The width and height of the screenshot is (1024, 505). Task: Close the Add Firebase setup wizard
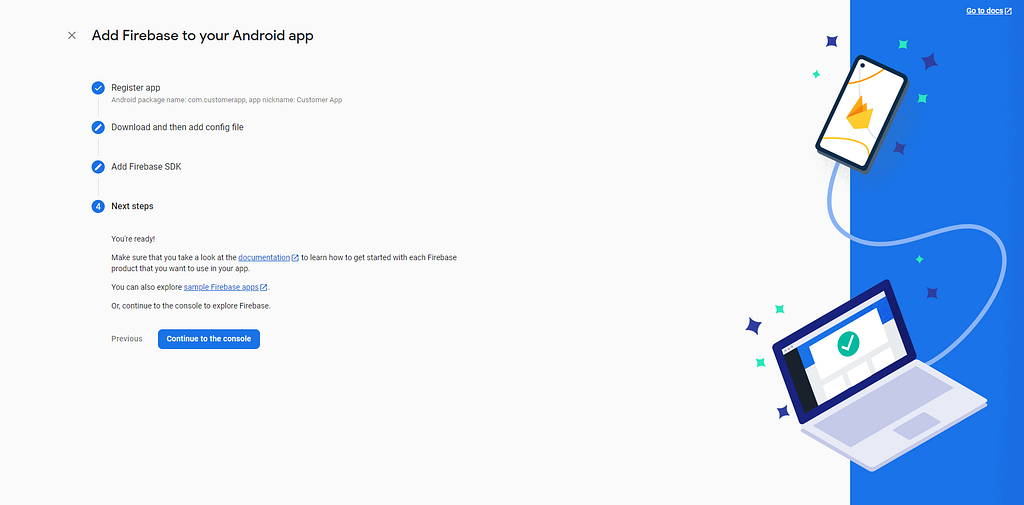tap(72, 35)
